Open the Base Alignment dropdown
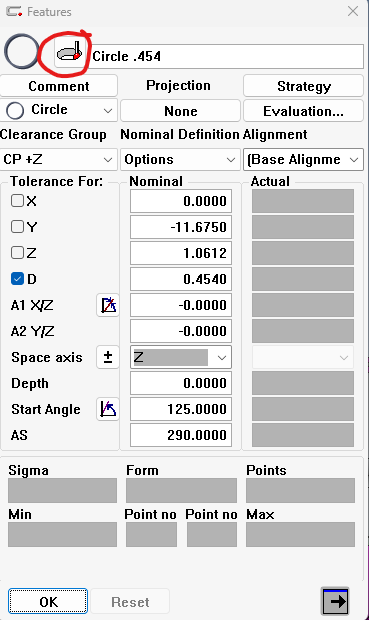 pos(303,159)
